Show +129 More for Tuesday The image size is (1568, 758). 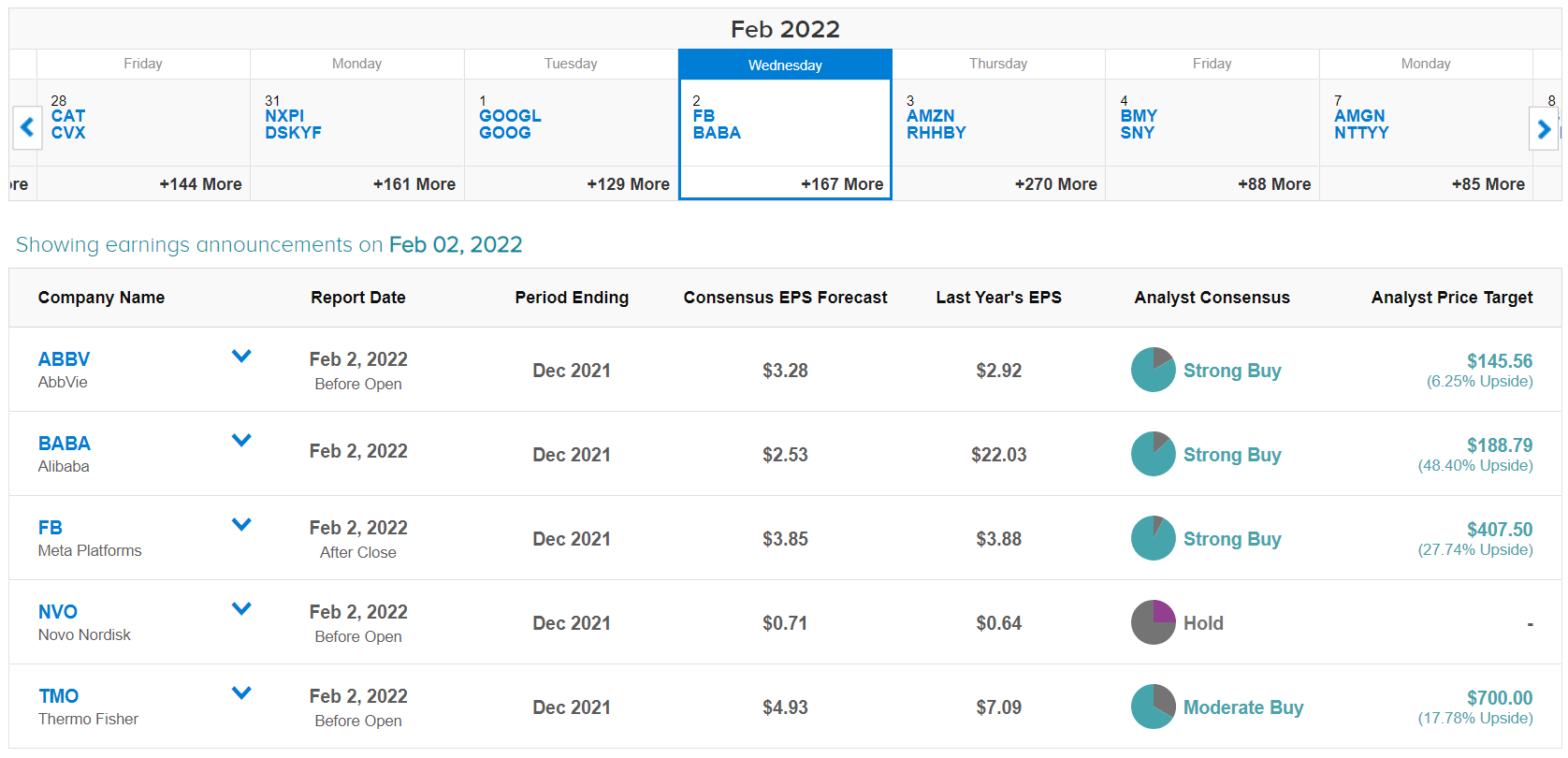(628, 184)
